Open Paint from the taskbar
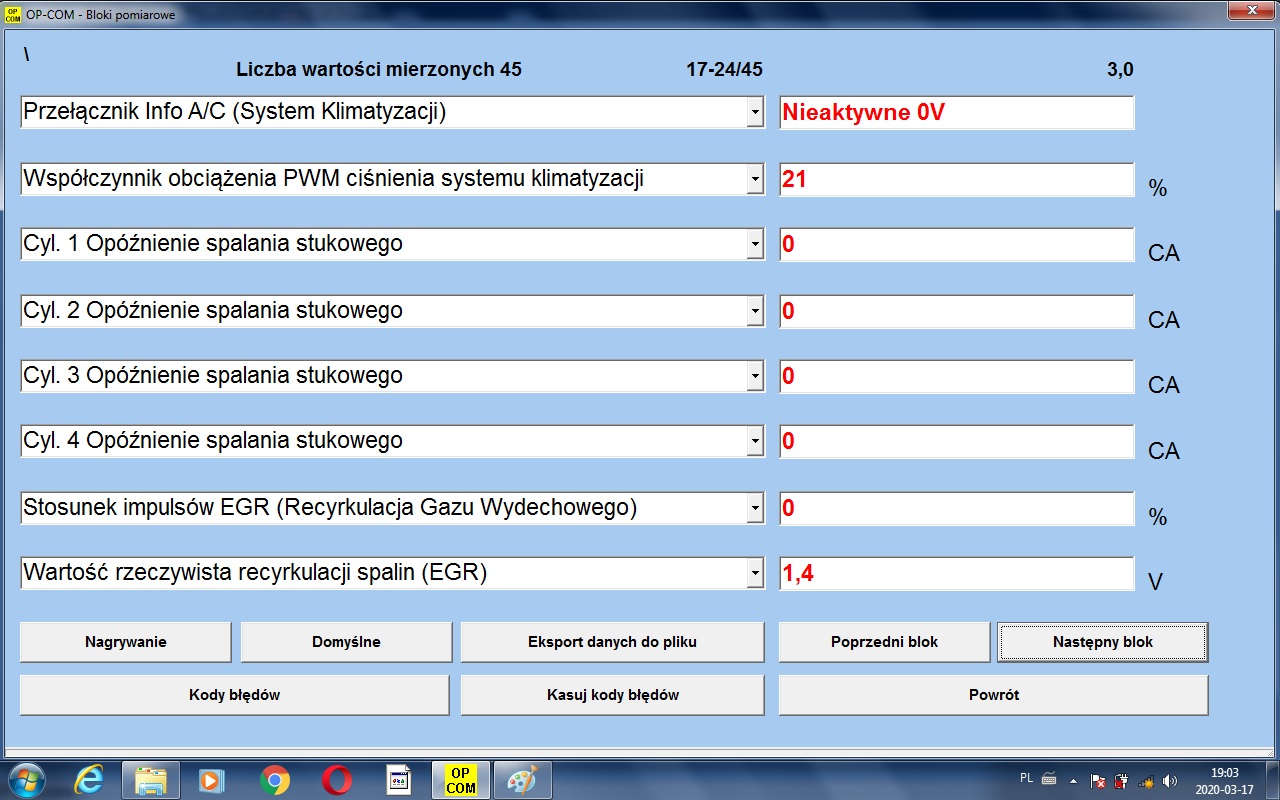Screen dimensions: 1280x800 523,780
